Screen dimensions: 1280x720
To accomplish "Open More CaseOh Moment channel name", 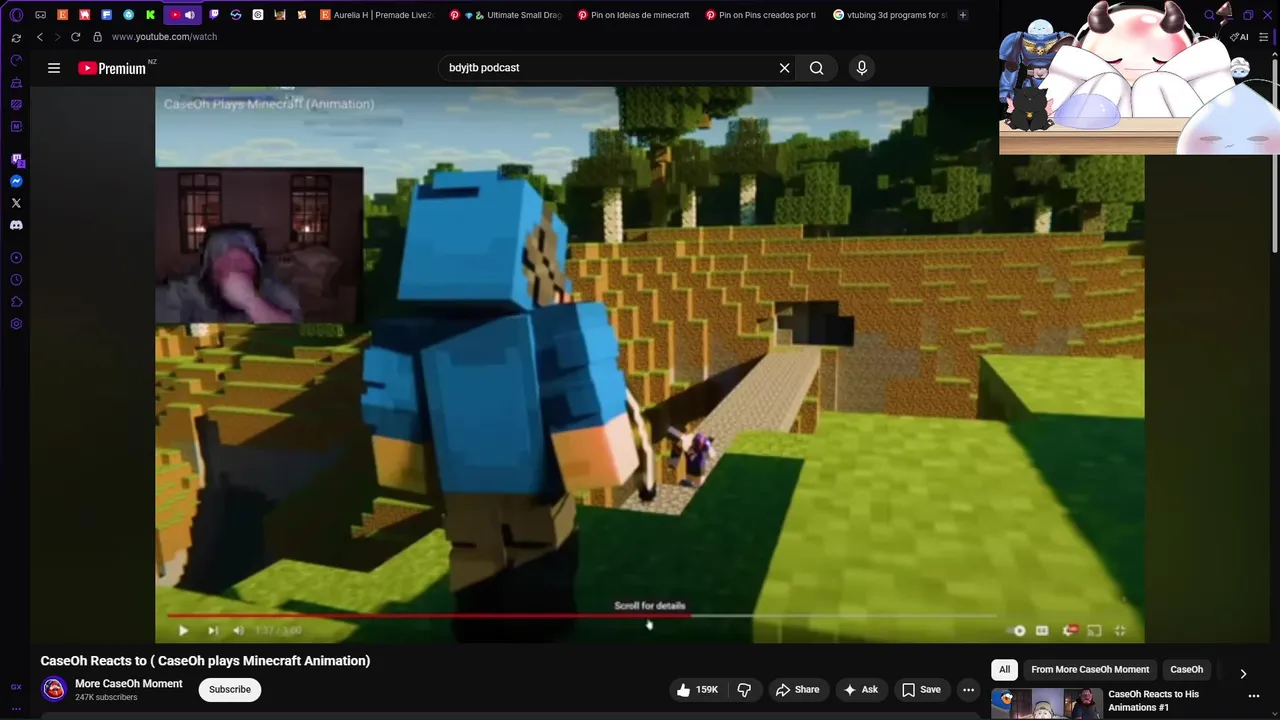I will 129,684.
